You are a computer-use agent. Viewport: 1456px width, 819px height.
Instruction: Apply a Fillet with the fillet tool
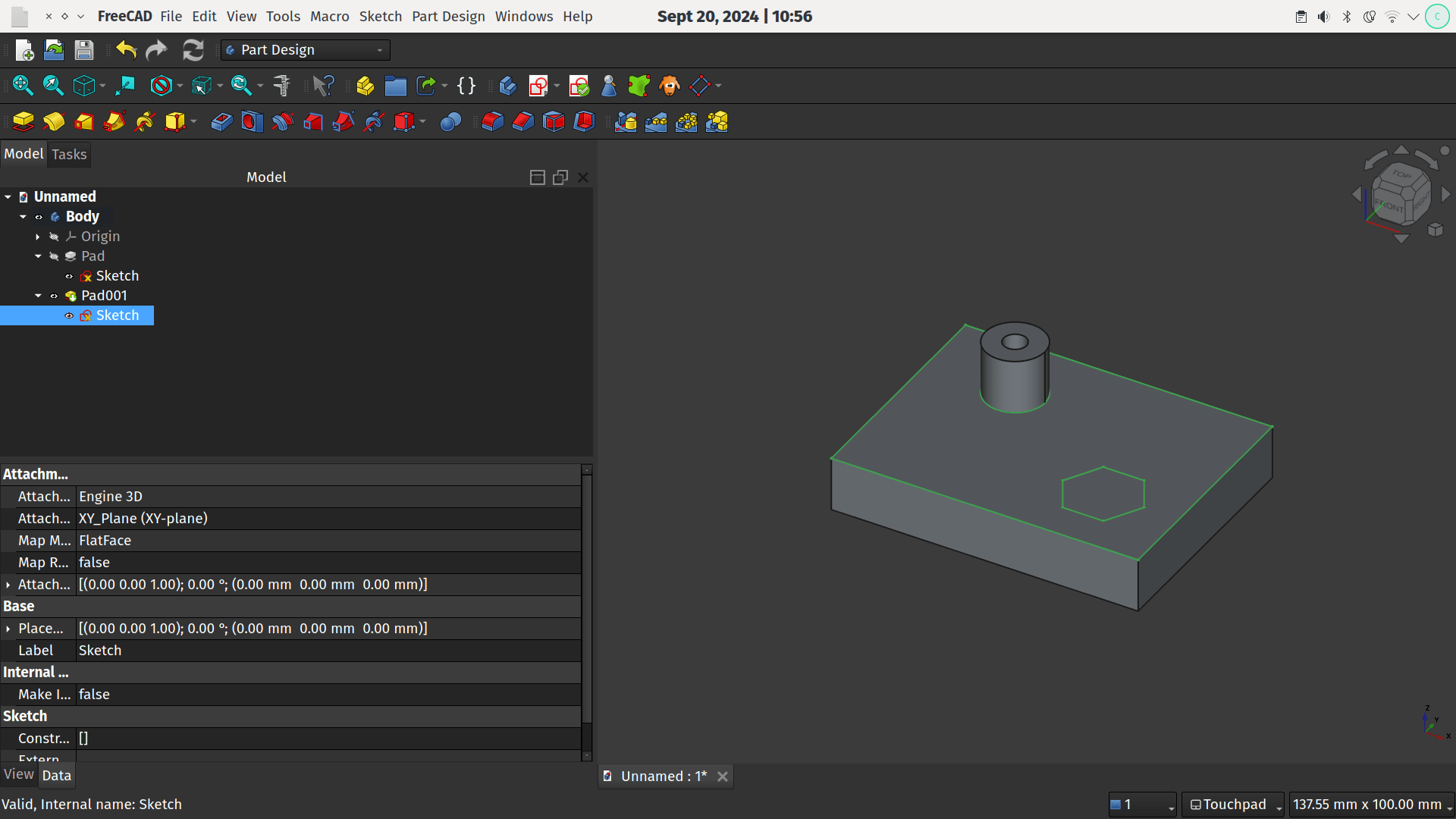pyautogui.click(x=492, y=121)
